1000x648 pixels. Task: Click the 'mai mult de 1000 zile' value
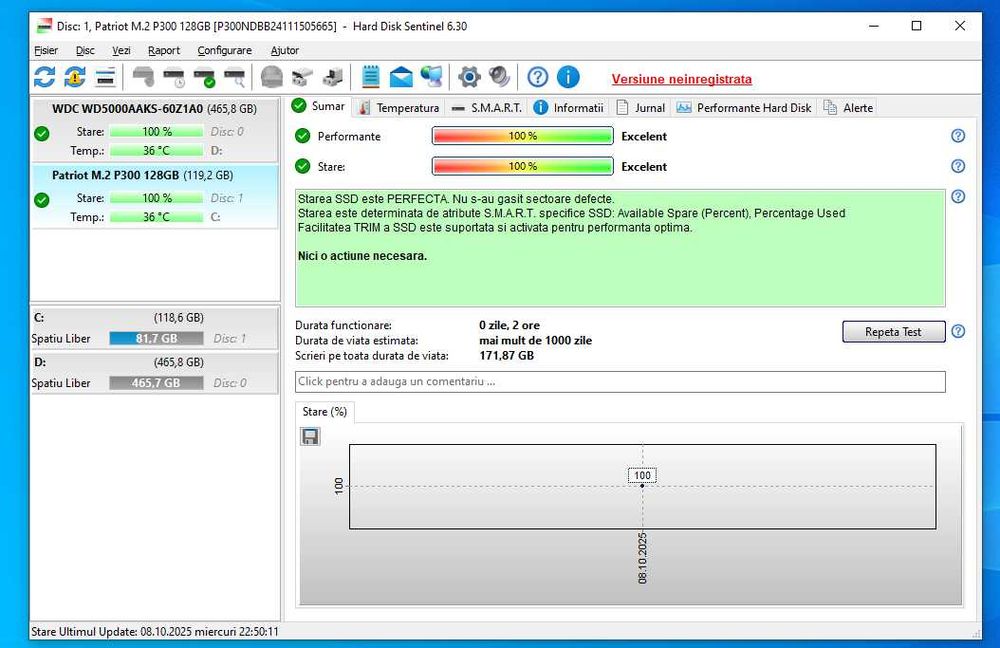(536, 341)
